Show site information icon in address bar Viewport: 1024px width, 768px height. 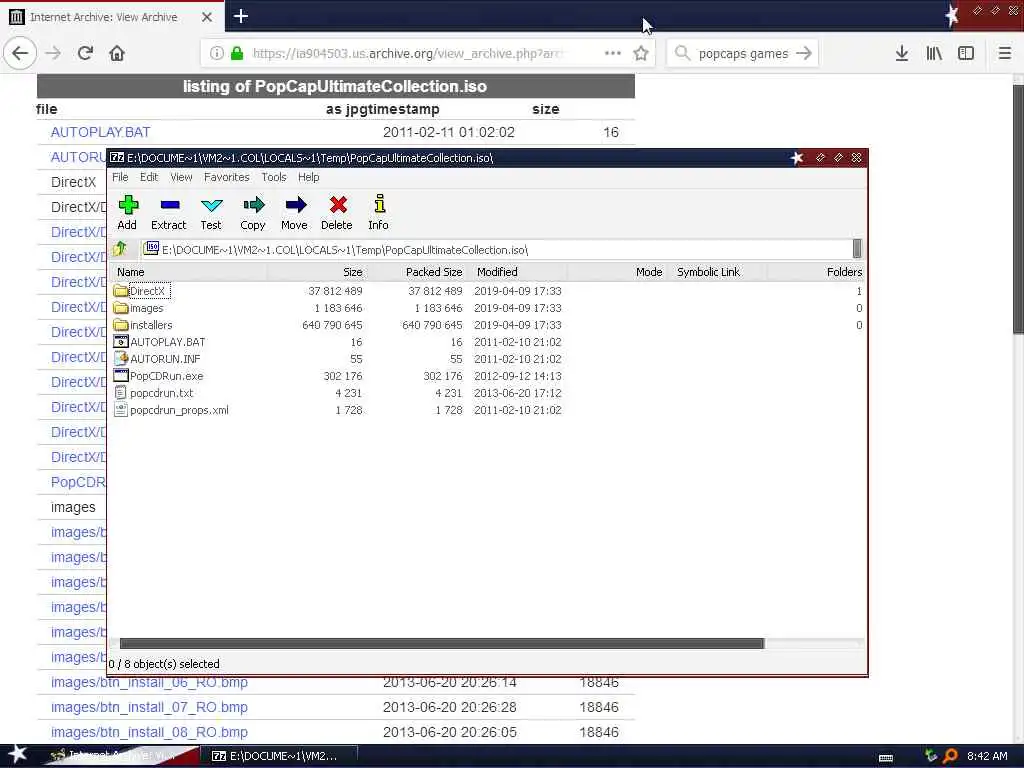click(x=217, y=54)
